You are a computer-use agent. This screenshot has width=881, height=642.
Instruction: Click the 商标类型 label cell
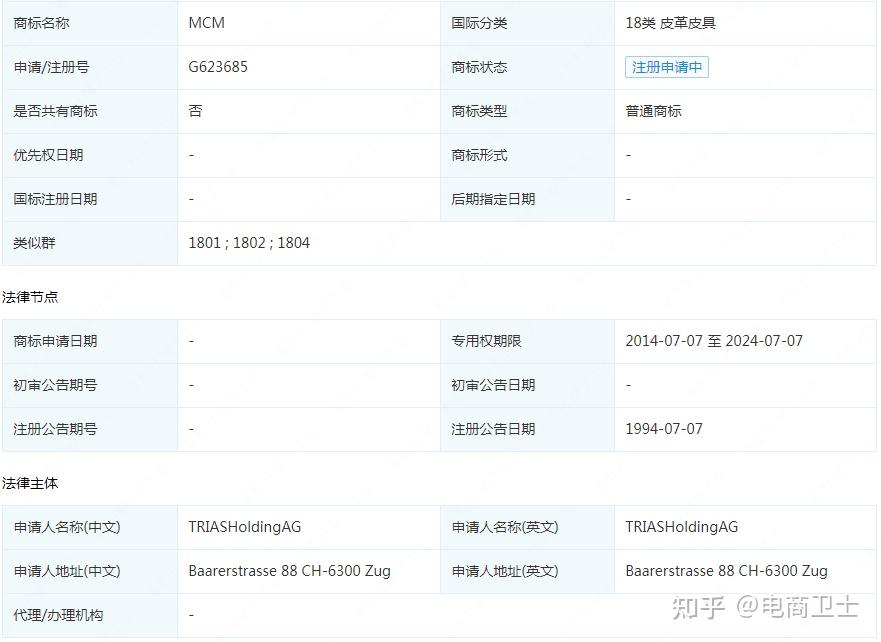(527, 111)
